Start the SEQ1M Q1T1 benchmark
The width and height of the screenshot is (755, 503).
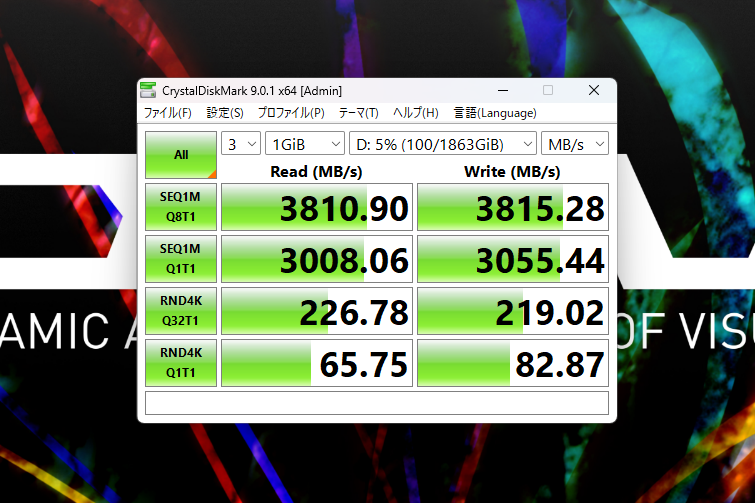181,259
